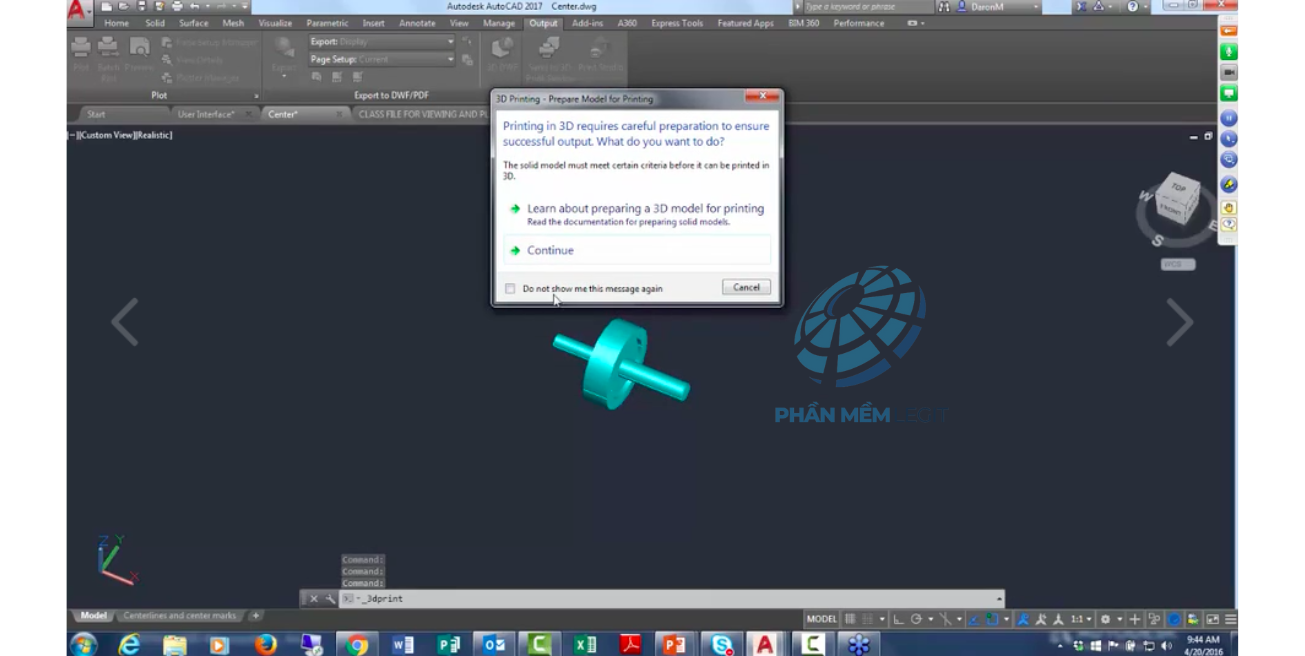
Task: Click the '[Custom View]' viewport control label
Action: tap(108, 135)
